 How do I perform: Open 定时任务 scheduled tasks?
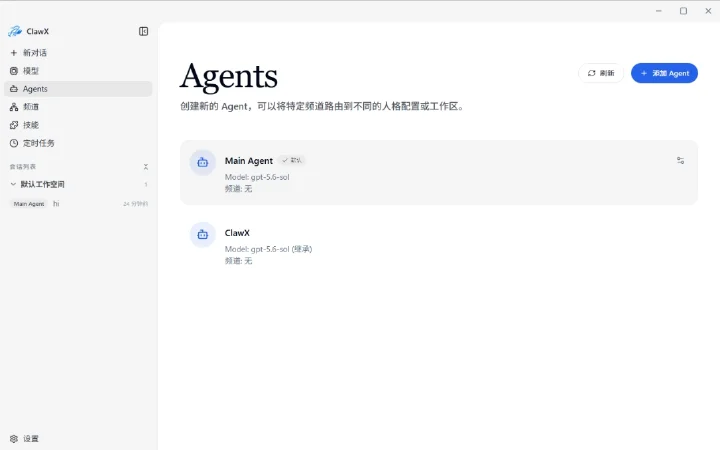tap(78, 143)
